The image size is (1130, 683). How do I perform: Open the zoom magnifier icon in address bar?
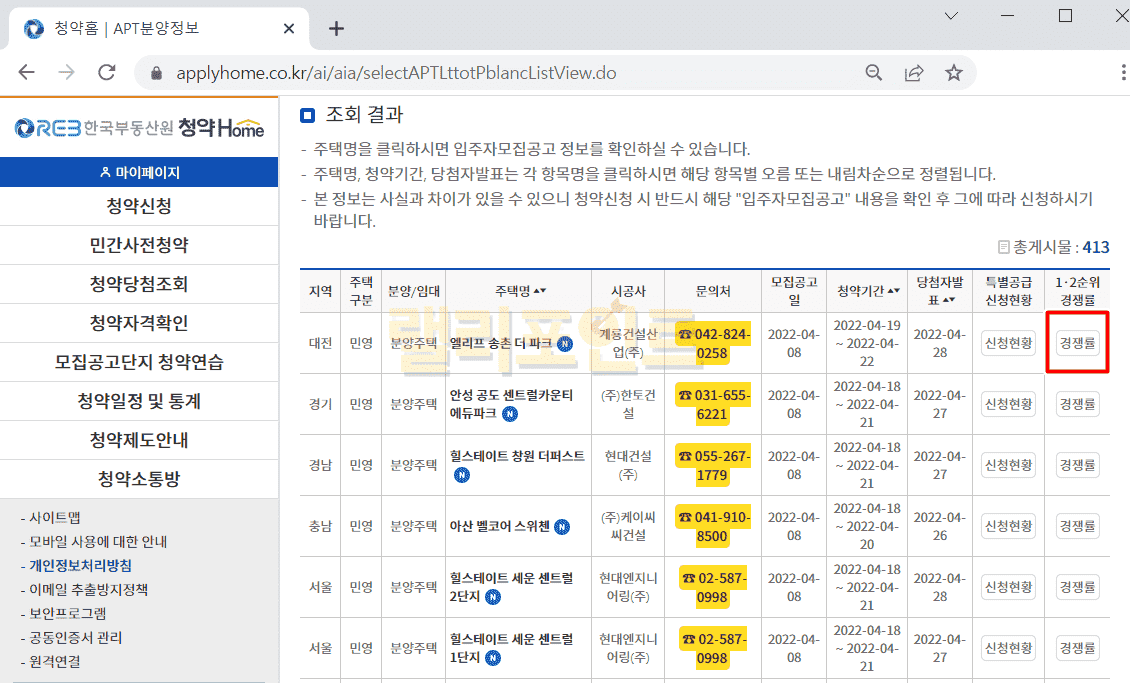[874, 72]
